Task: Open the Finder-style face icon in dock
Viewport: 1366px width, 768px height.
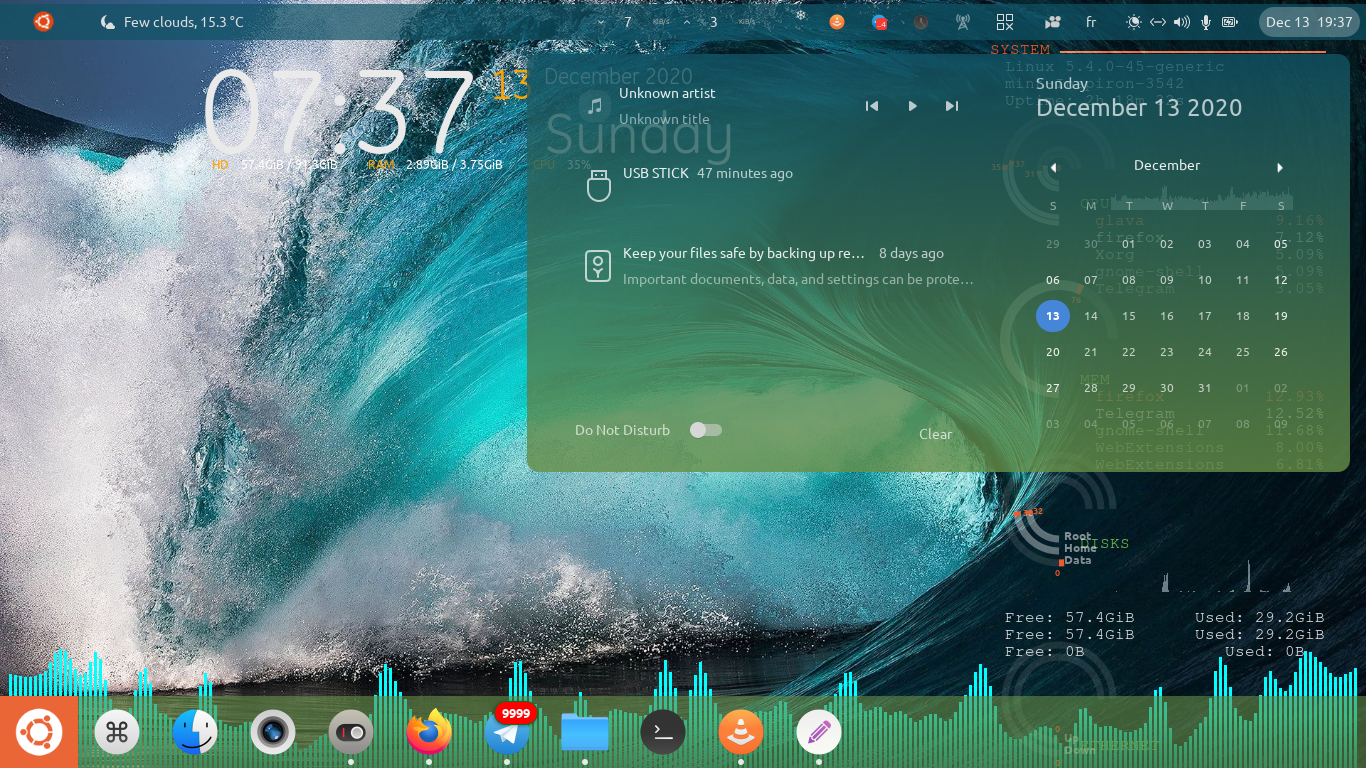Action: pyautogui.click(x=195, y=733)
